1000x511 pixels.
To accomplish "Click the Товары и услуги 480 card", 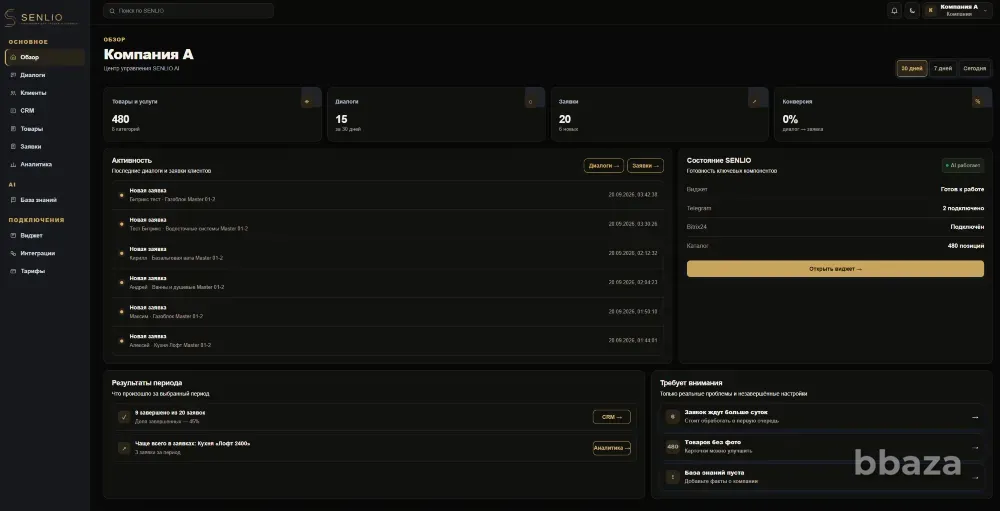I will 212,114.
